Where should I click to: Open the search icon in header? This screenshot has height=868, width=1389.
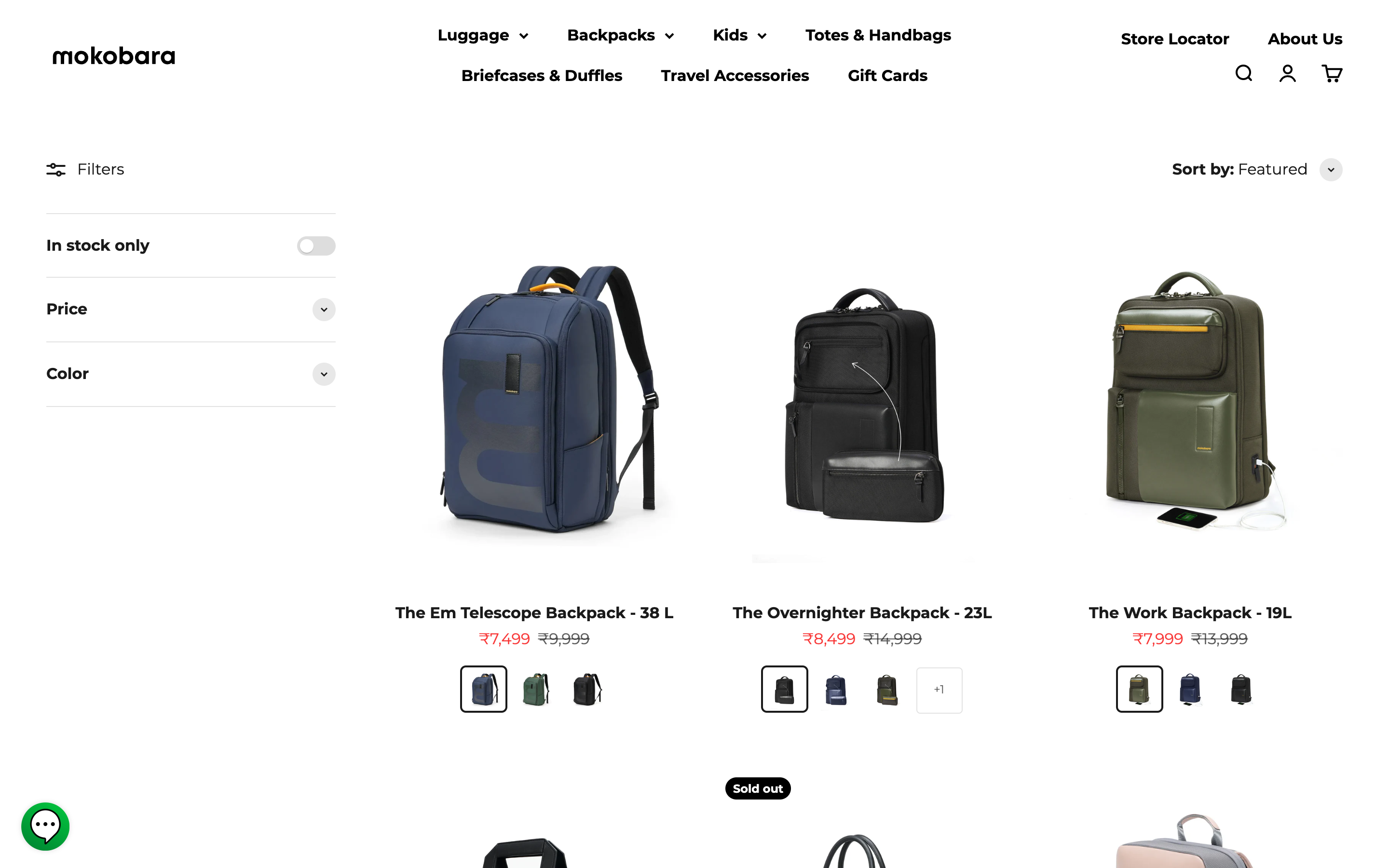click(1243, 73)
